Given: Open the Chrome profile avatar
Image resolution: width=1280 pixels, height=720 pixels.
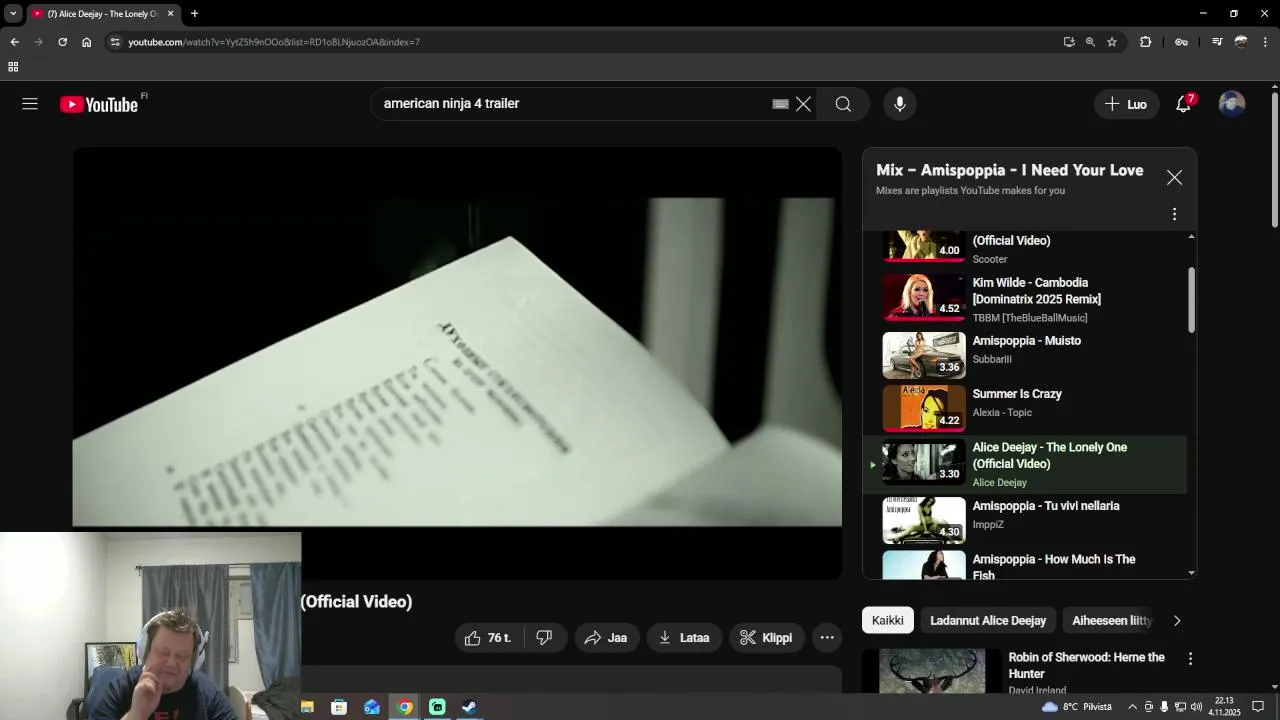Looking at the screenshot, I should pos(1241,42).
